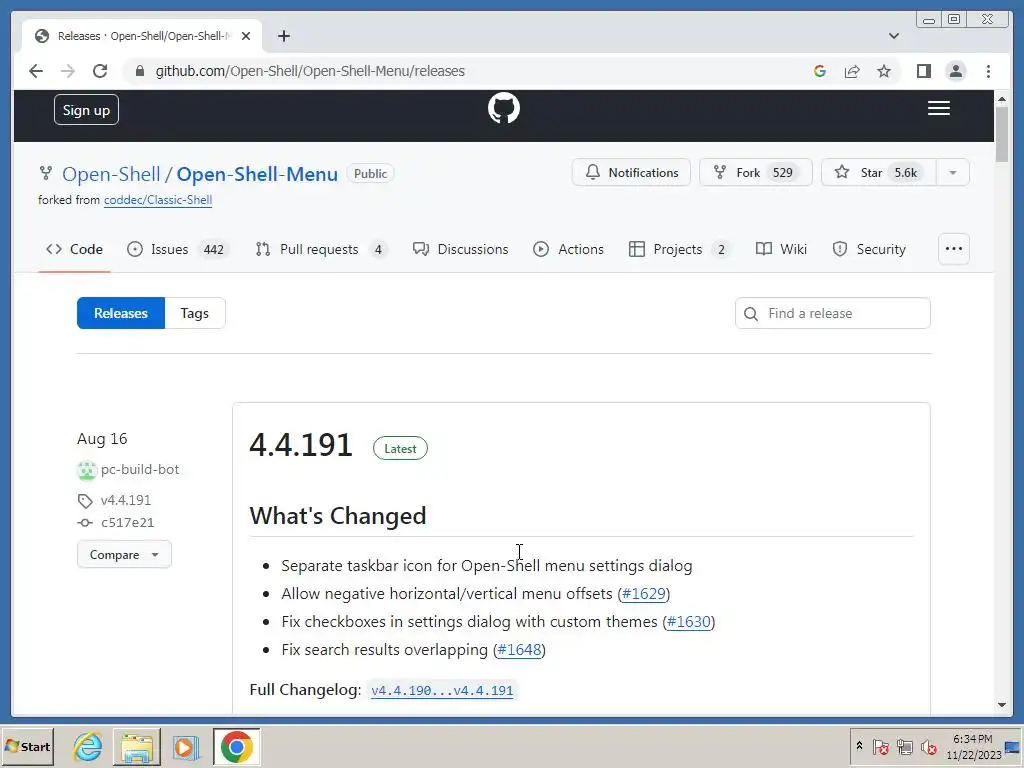Open Internet Explorer from taskbar
This screenshot has height=768, width=1024.
click(87, 746)
